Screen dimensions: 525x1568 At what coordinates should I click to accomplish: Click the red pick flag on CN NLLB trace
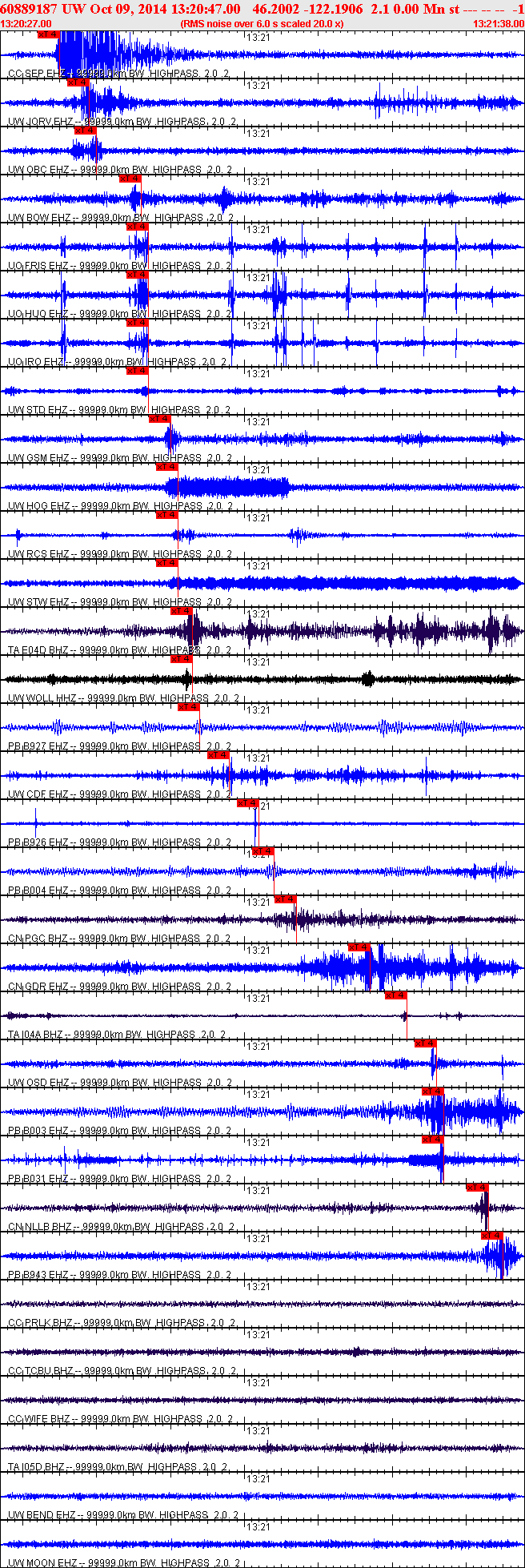[478, 1188]
